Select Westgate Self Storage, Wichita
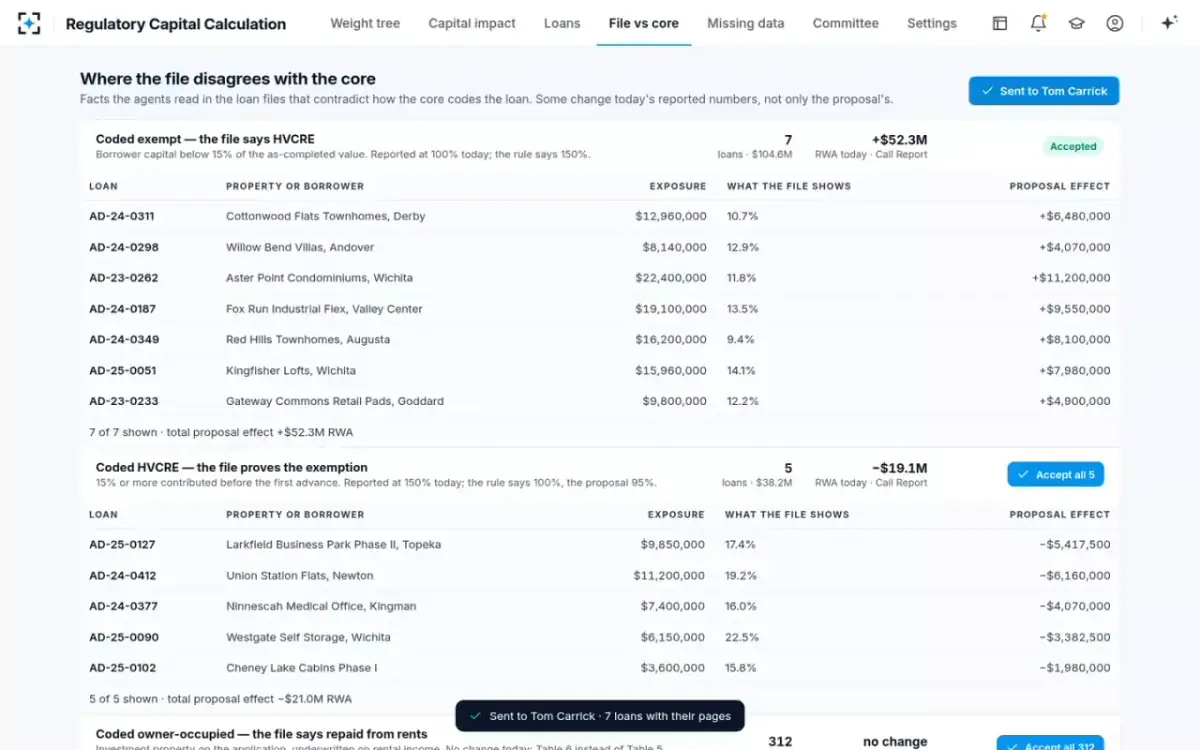 [x=308, y=637]
